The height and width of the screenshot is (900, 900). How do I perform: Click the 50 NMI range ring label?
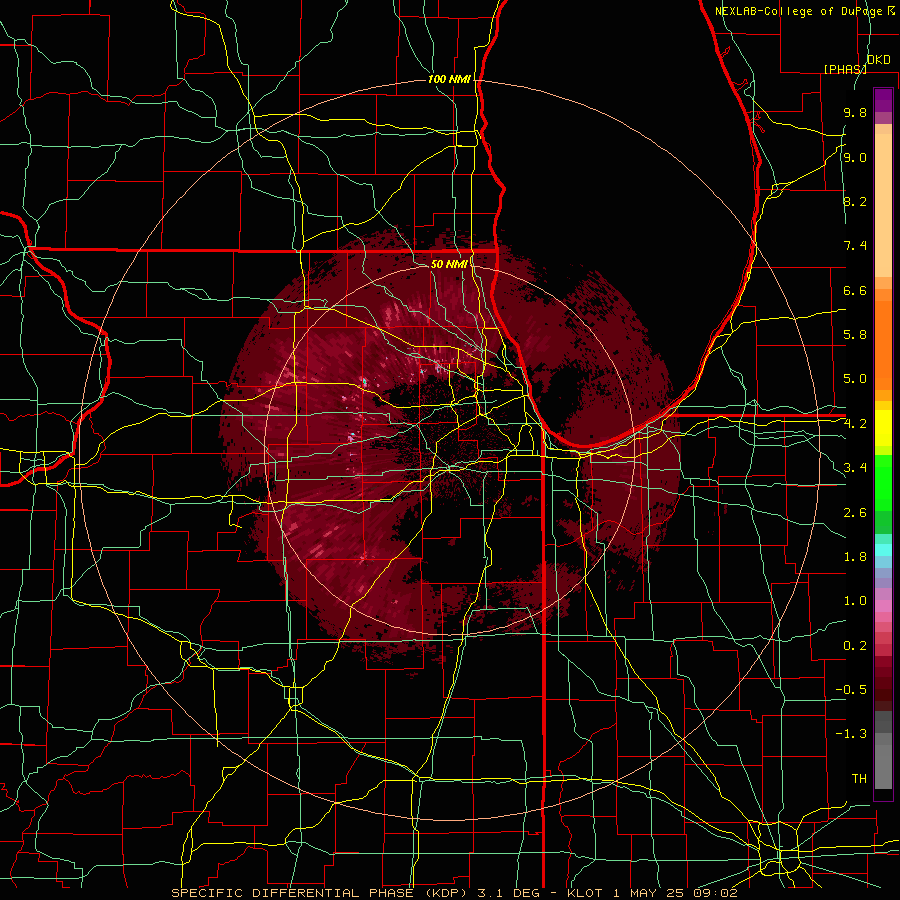449,264
